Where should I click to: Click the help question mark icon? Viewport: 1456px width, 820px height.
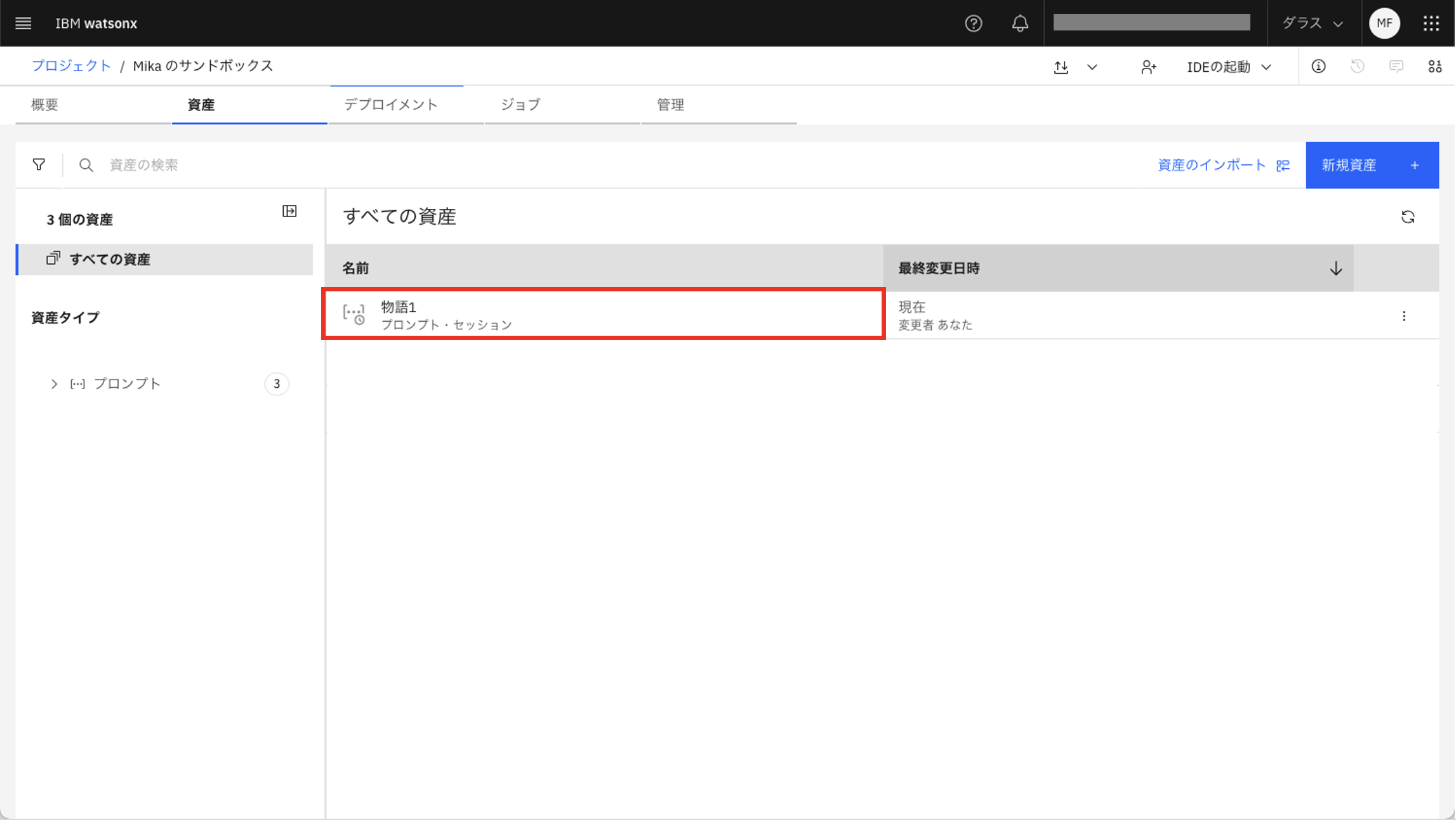973,23
